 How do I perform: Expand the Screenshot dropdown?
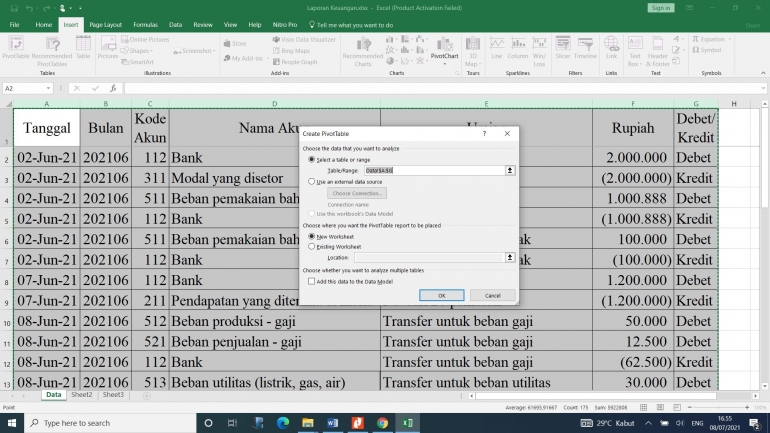coord(214,51)
